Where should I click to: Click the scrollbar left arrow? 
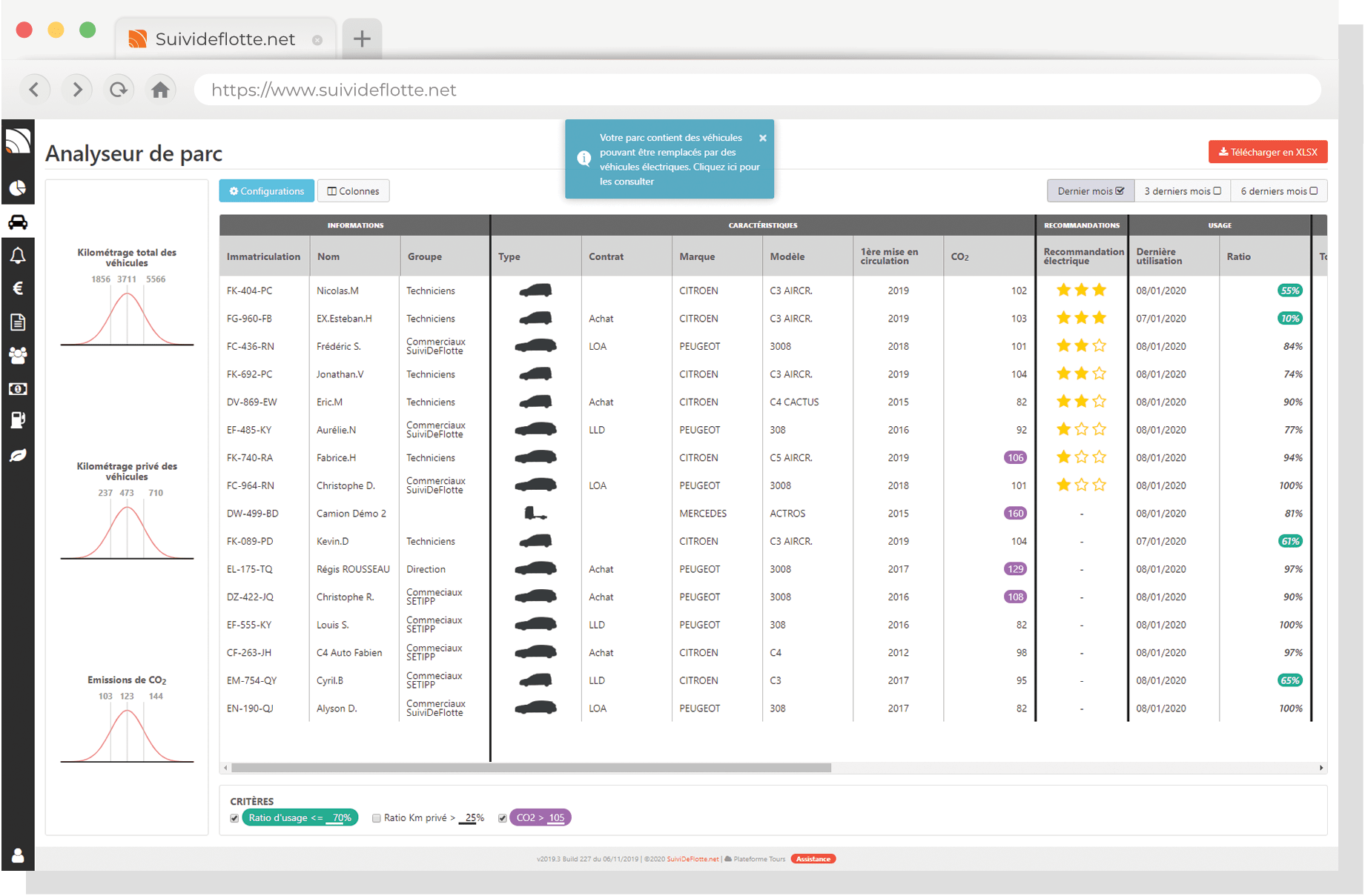(225, 768)
